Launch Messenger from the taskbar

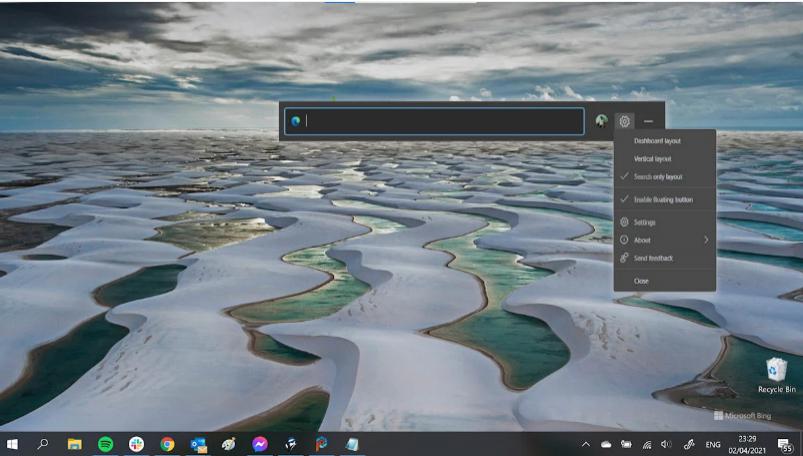(x=259, y=443)
